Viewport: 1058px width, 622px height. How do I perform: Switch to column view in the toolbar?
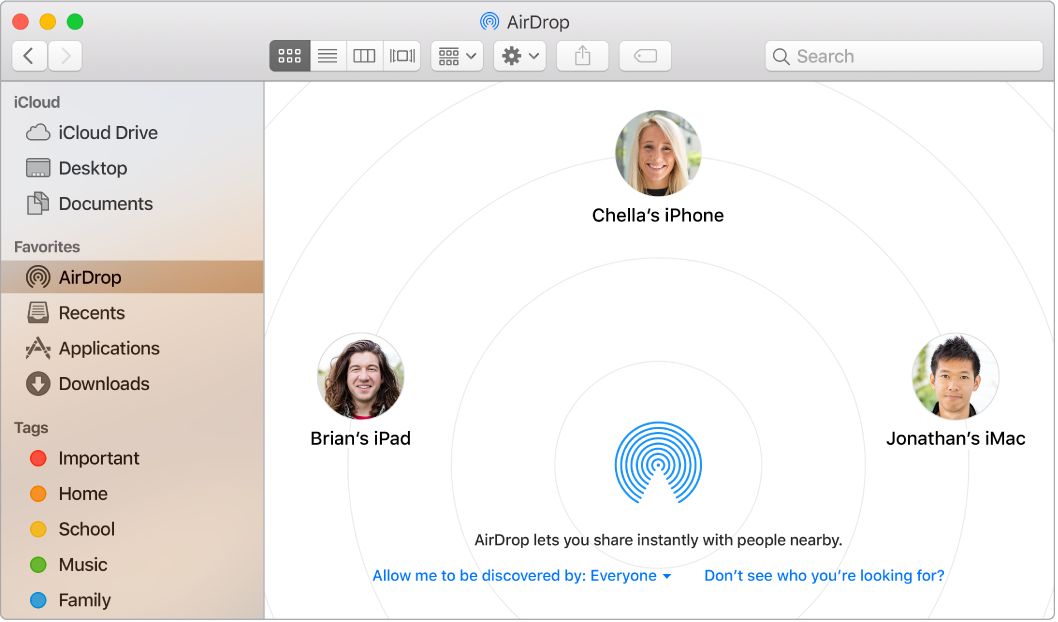[364, 56]
